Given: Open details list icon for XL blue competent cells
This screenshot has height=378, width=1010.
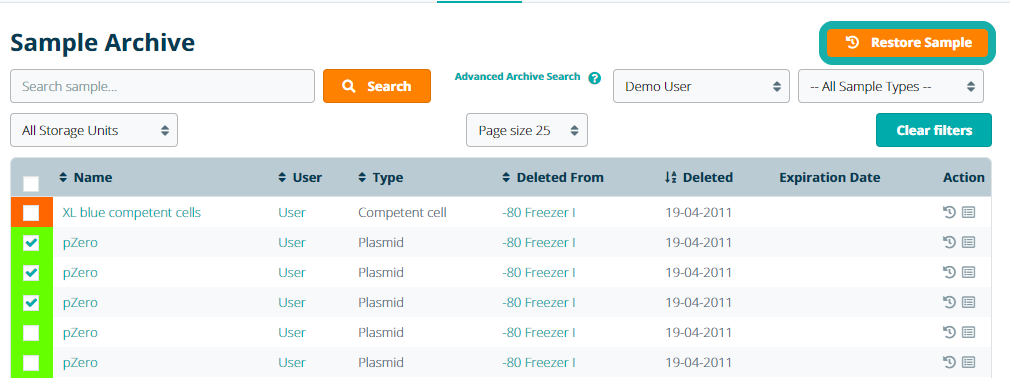Looking at the screenshot, I should point(968,212).
